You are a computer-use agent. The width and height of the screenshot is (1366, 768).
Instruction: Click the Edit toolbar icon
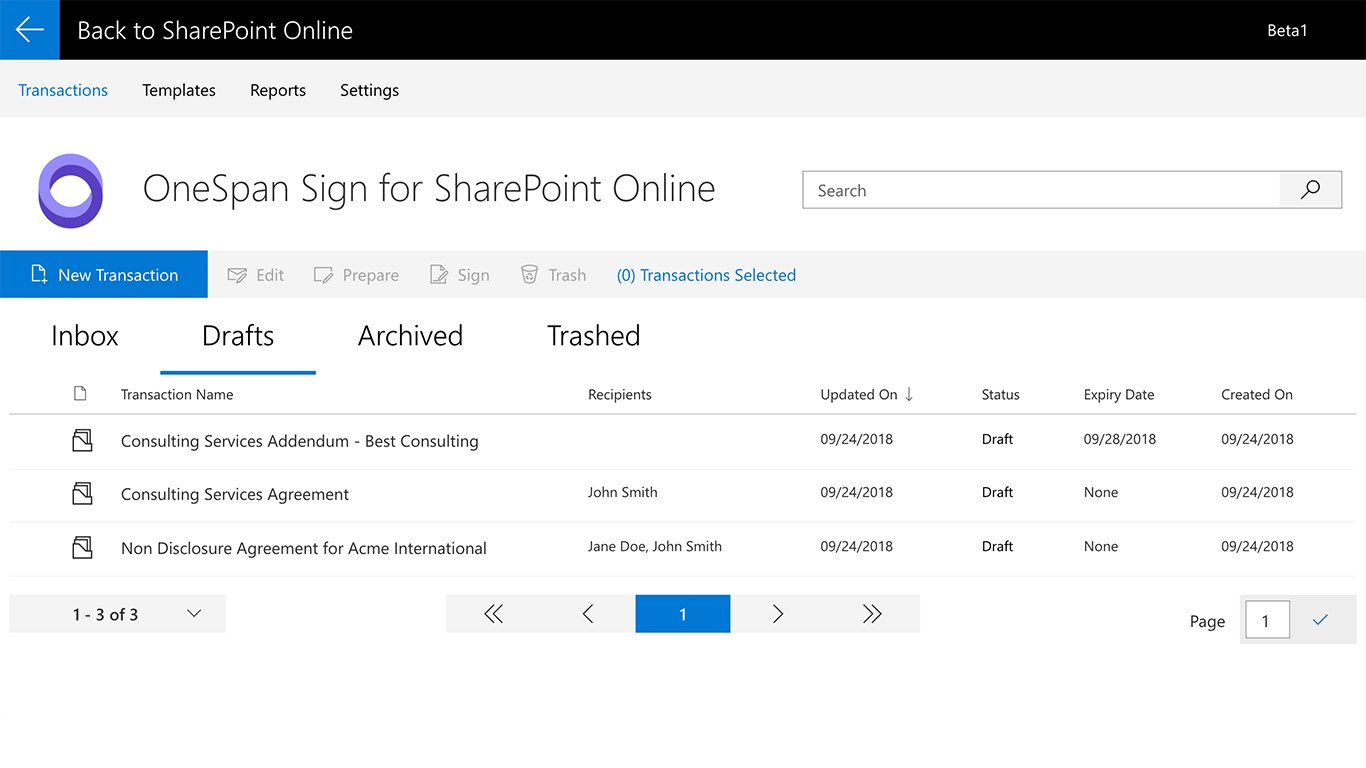[237, 275]
